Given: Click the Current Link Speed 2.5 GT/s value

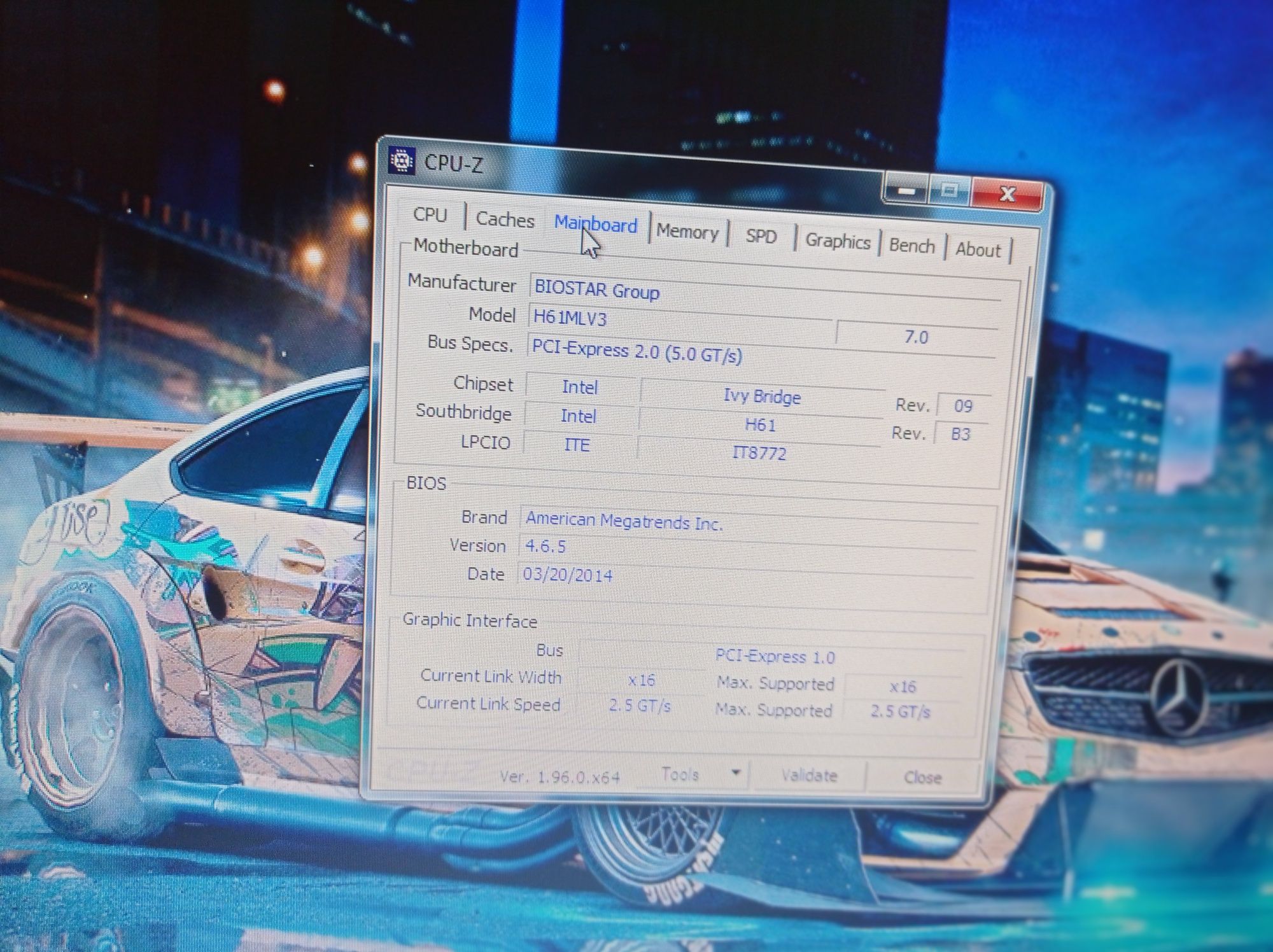Looking at the screenshot, I should [639, 706].
